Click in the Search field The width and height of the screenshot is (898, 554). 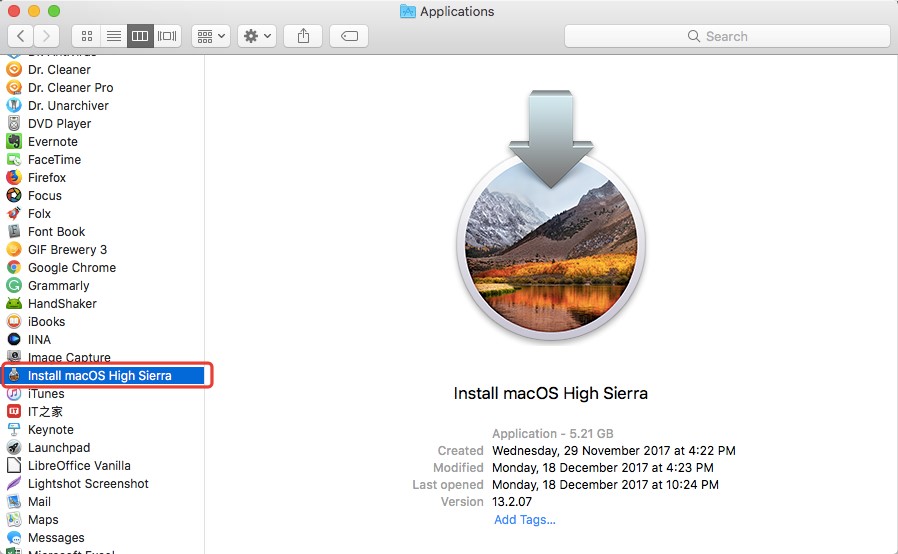[727, 36]
